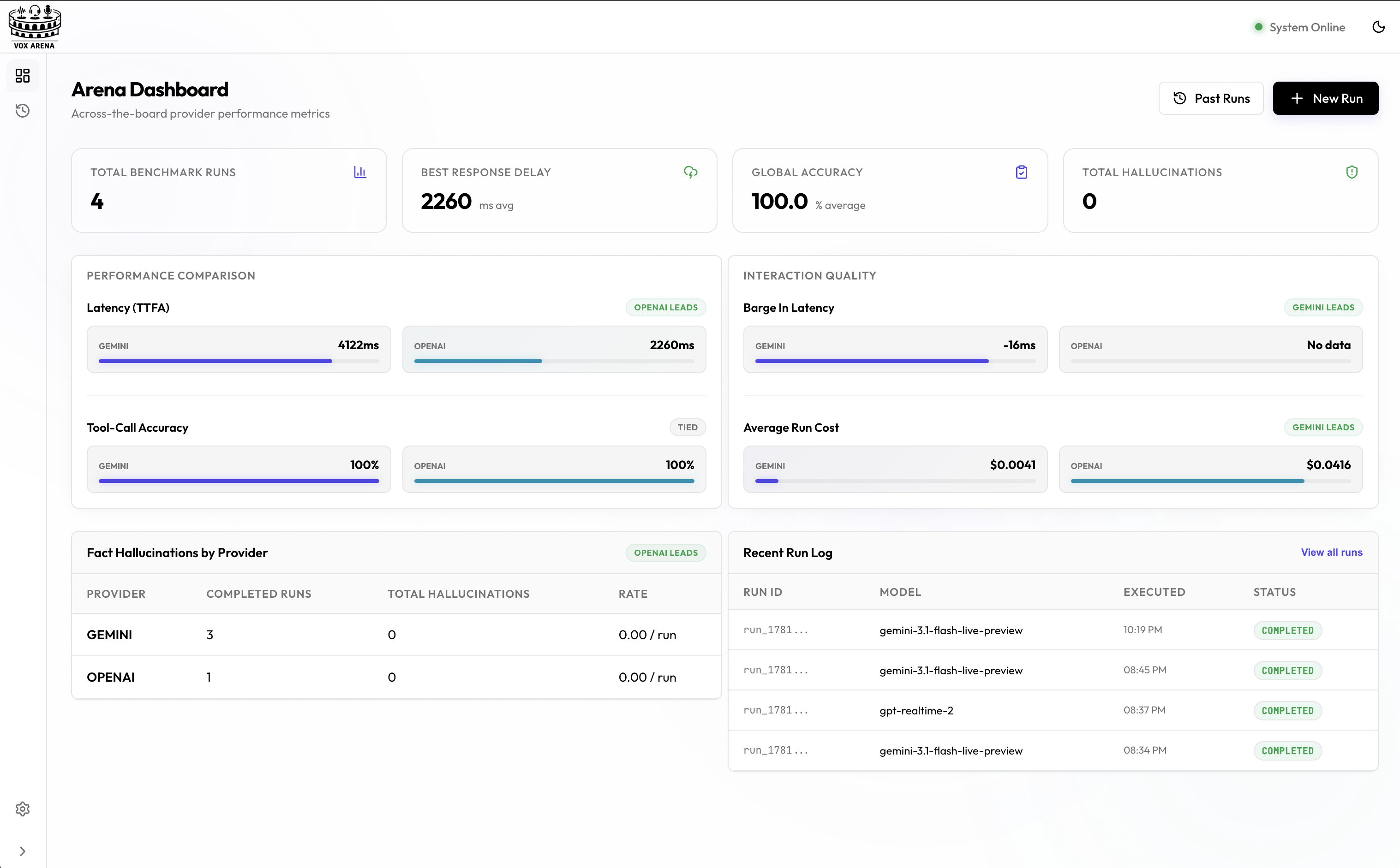
Task: Click the PROVIDER column header
Action: click(116, 594)
